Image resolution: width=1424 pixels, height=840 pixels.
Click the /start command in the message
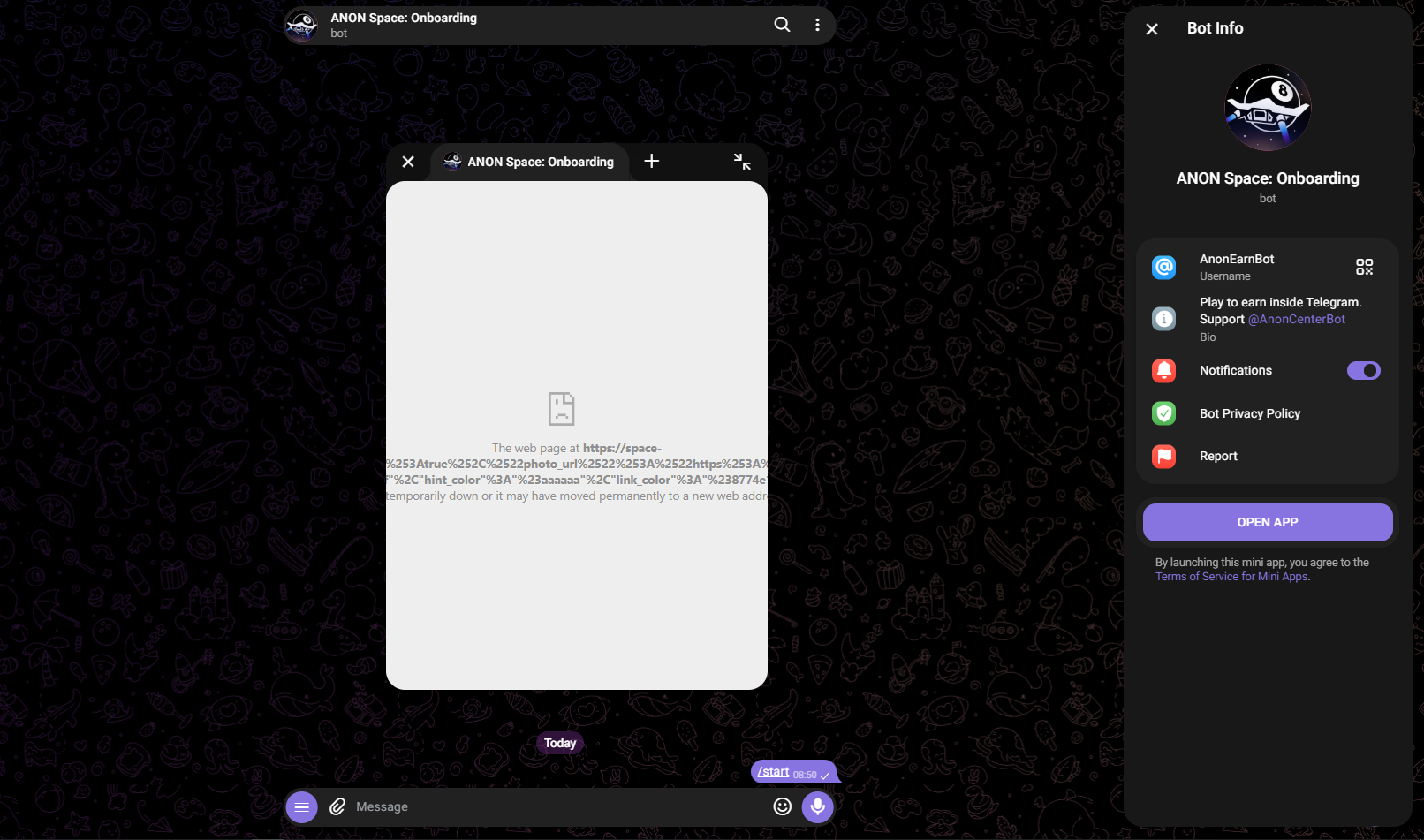pos(773,771)
